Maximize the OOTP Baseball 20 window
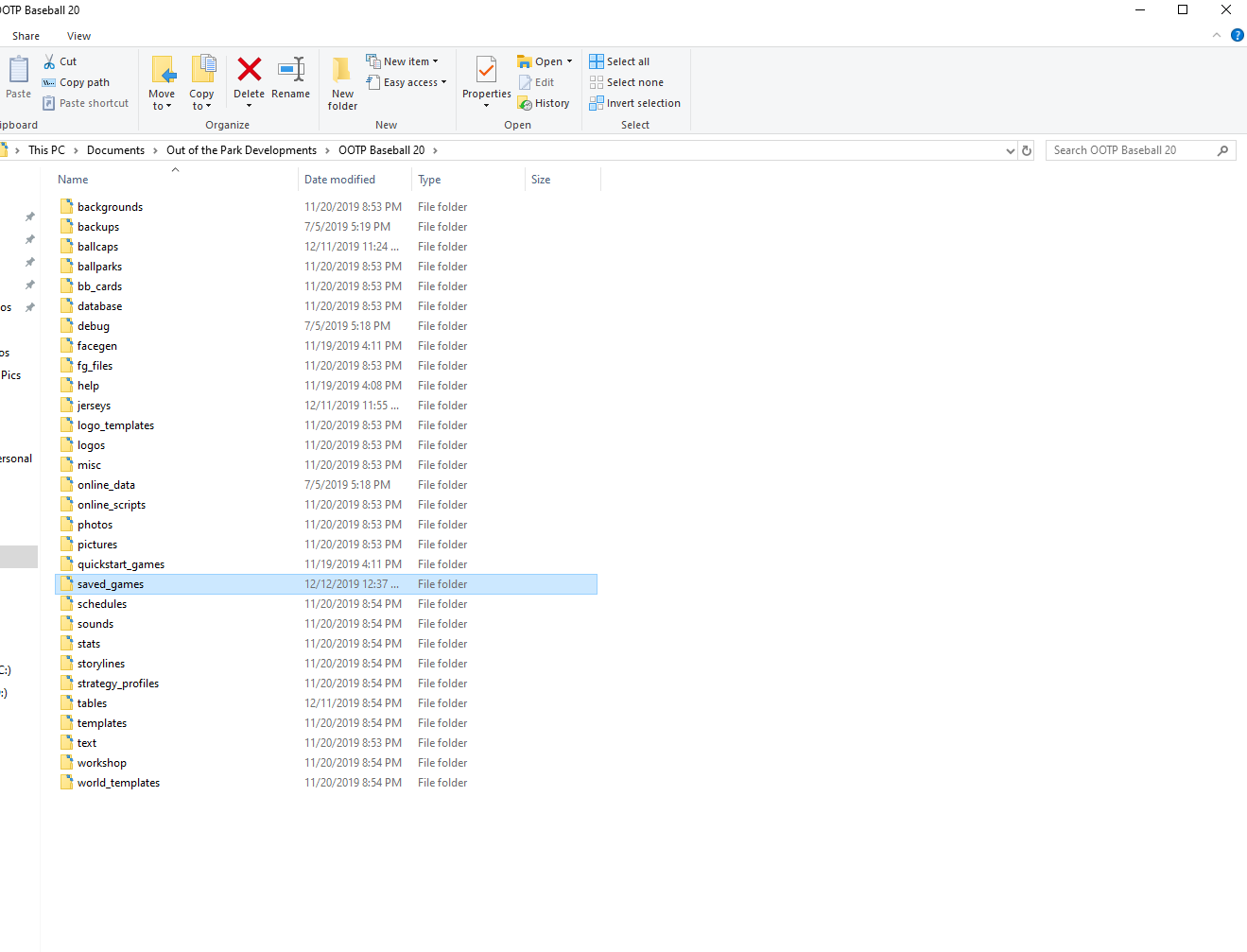The width and height of the screenshot is (1247, 952). pos(1183,9)
